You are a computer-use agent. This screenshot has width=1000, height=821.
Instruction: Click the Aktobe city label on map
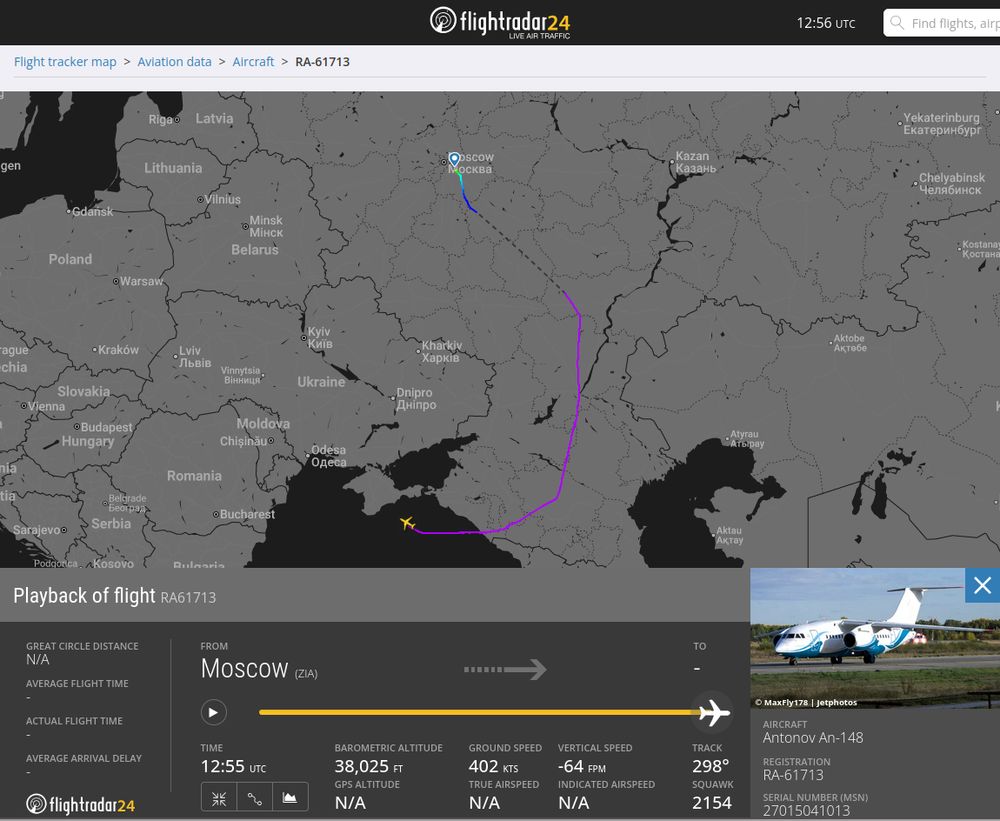coord(850,343)
